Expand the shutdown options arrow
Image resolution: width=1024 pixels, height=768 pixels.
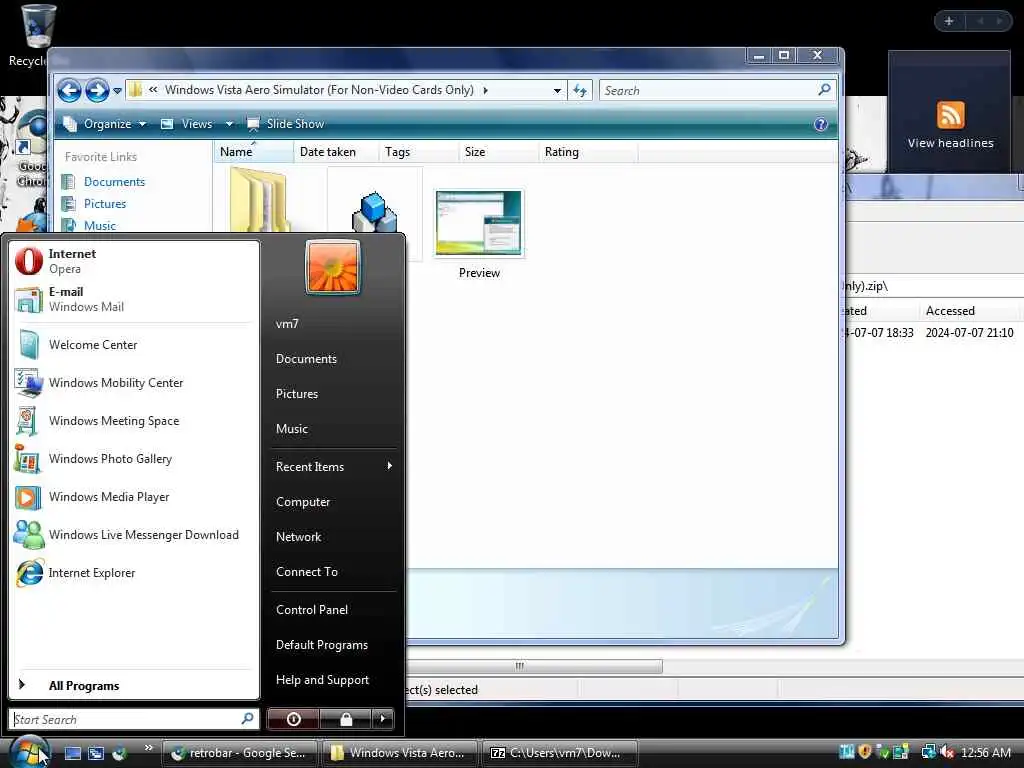pyautogui.click(x=383, y=719)
